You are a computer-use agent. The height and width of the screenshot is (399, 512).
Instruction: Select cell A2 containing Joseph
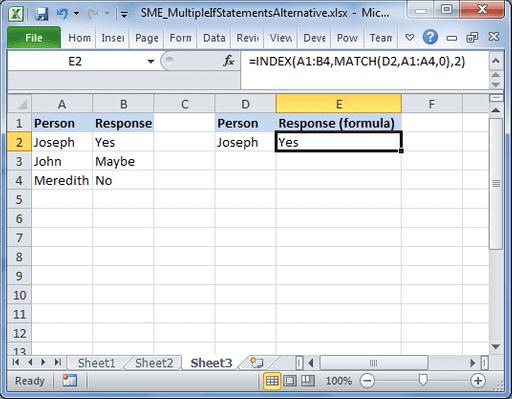(62, 142)
